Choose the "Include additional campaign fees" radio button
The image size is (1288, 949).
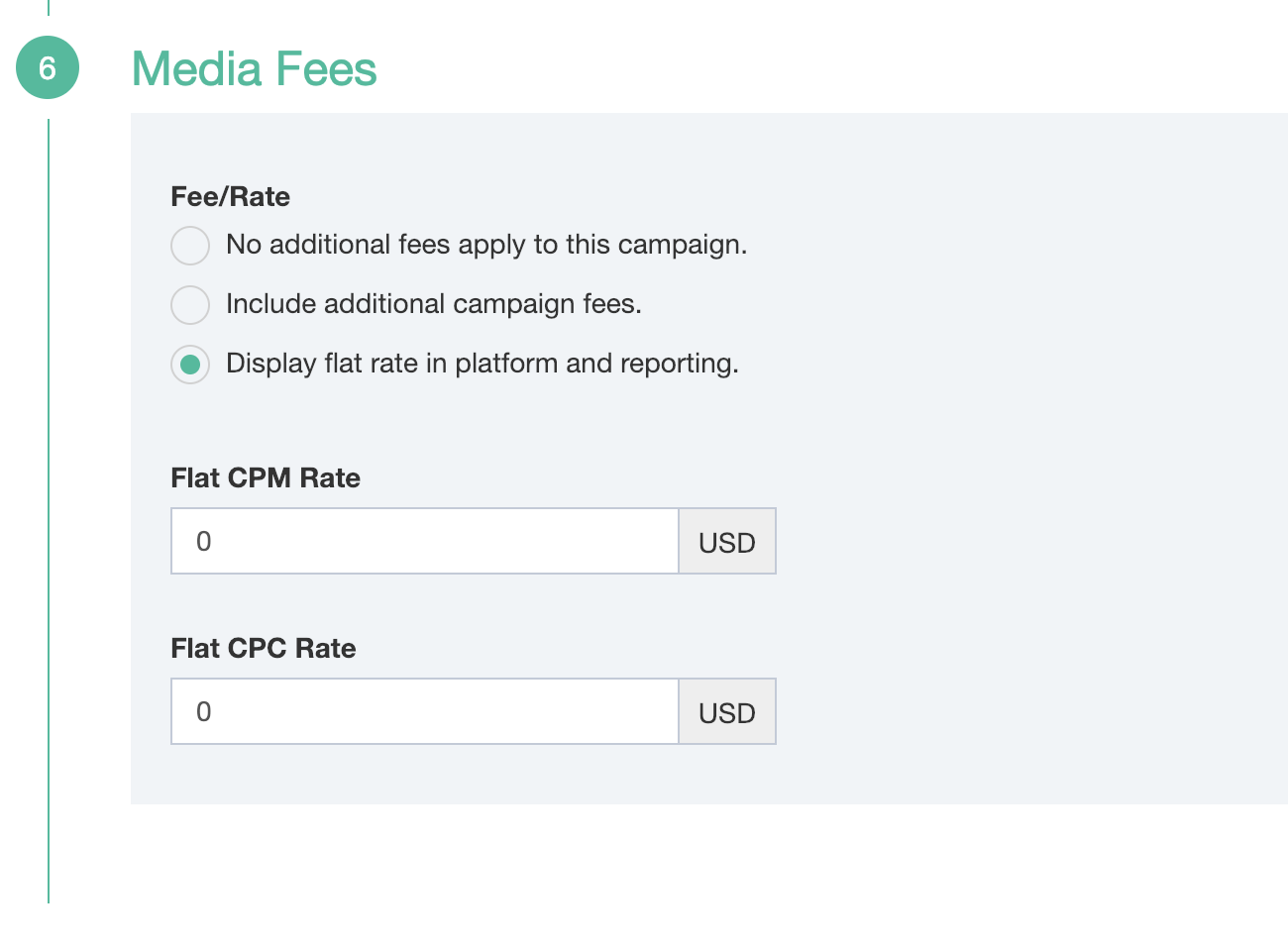(x=190, y=304)
